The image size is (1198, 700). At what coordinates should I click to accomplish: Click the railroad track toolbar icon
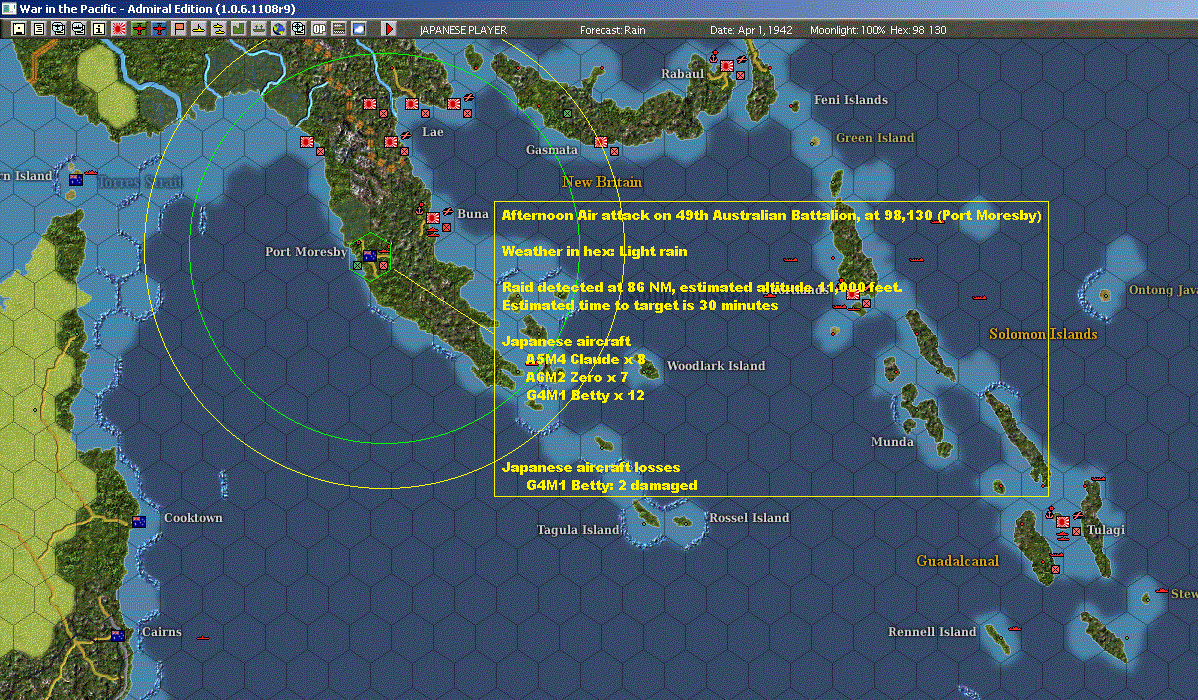tap(338, 29)
